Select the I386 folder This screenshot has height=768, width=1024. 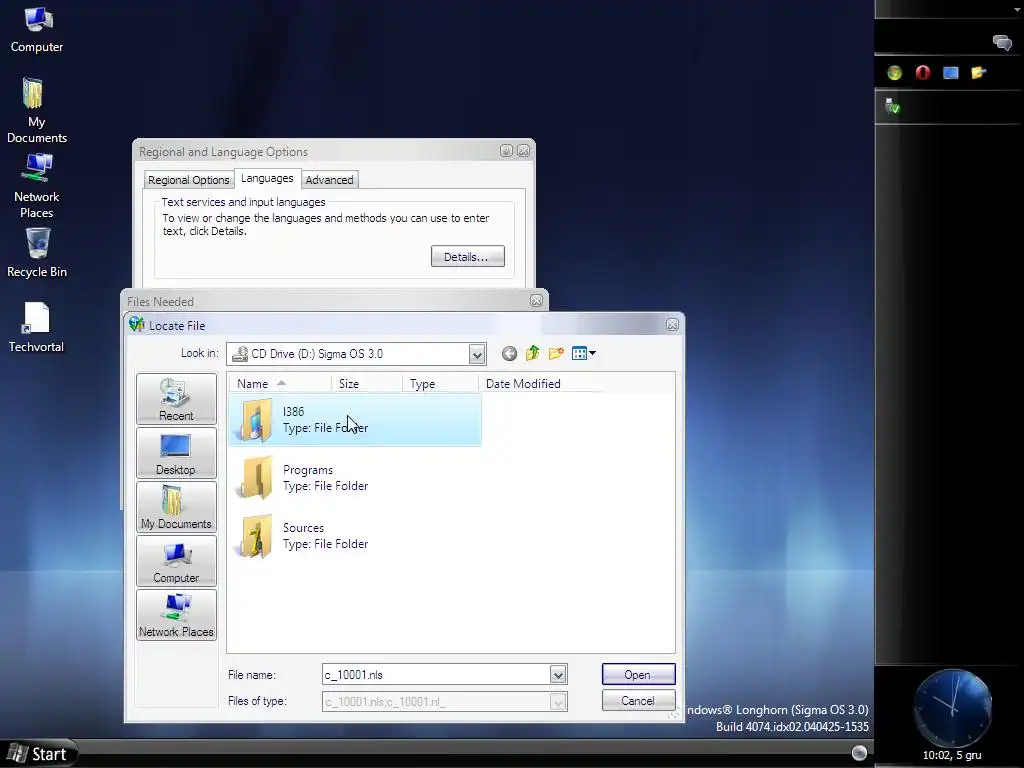[x=355, y=419]
